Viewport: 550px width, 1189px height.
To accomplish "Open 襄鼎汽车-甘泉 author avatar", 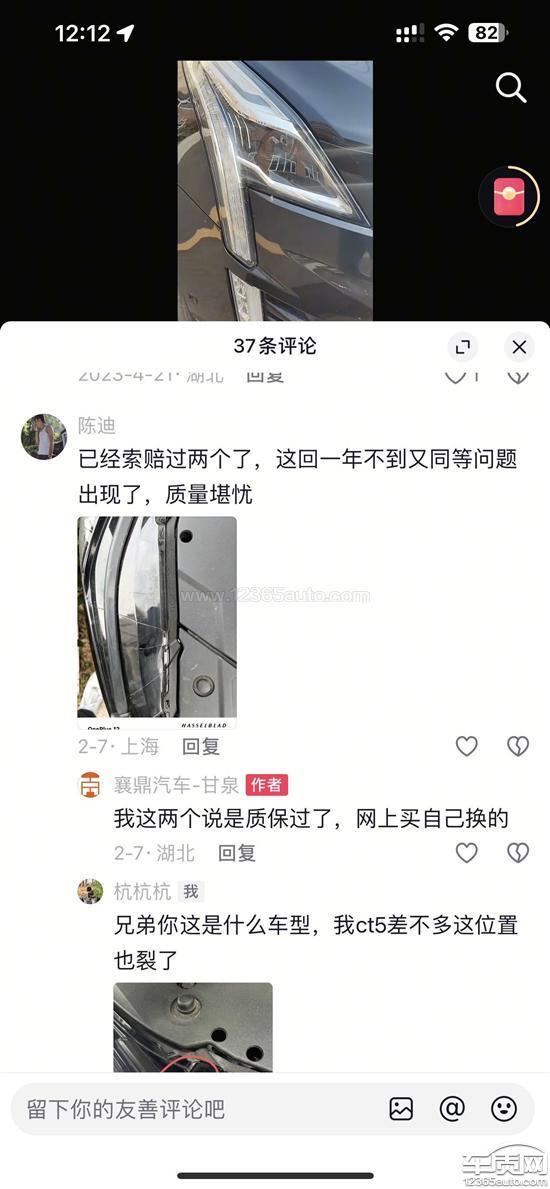I will click(90, 785).
